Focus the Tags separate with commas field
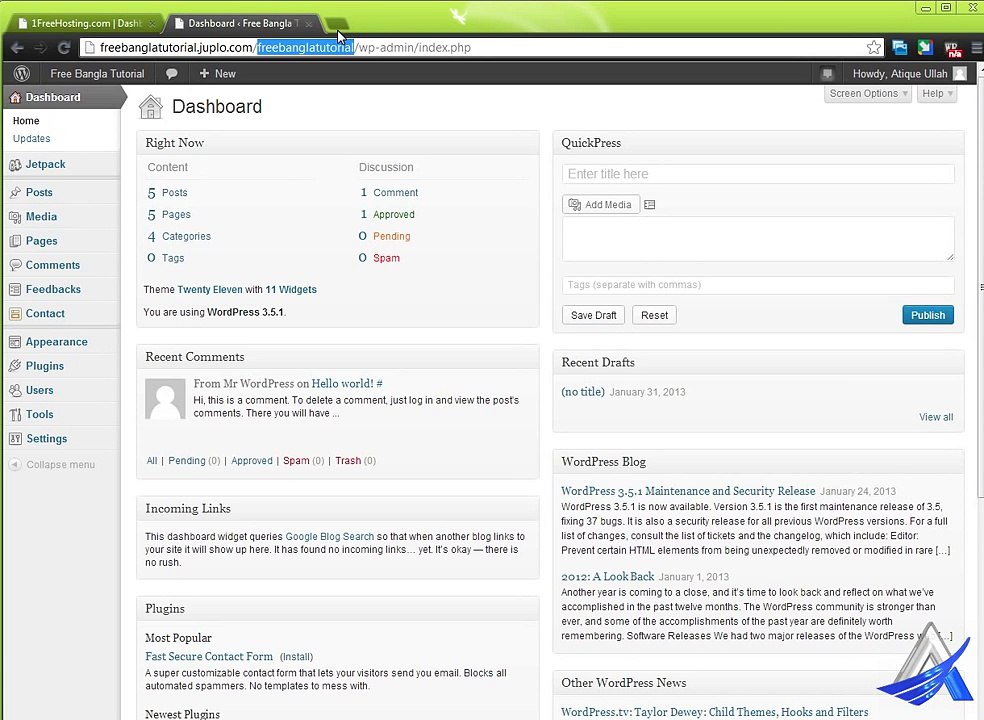The height and width of the screenshot is (720, 984). (758, 285)
